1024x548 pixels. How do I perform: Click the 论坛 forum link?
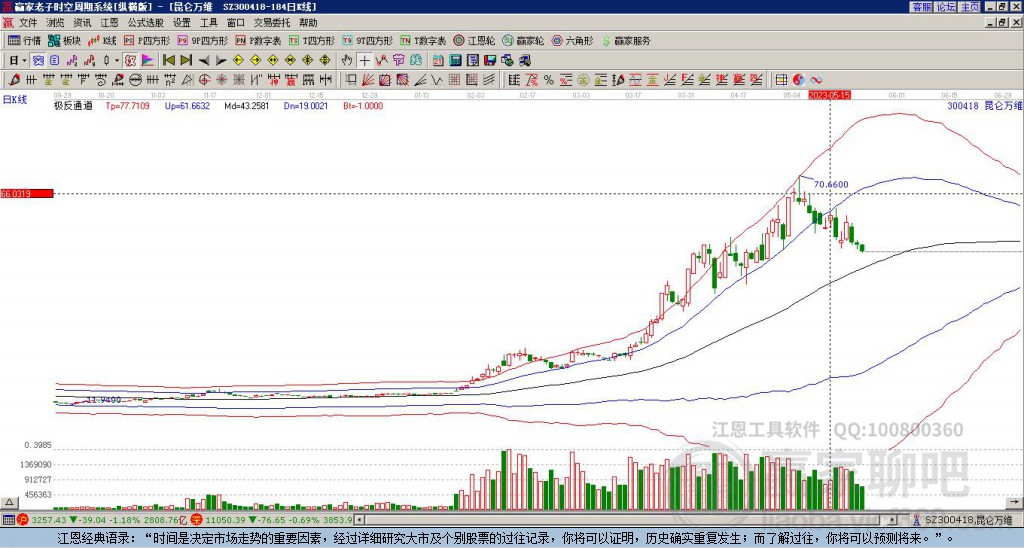pyautogui.click(x=945, y=7)
